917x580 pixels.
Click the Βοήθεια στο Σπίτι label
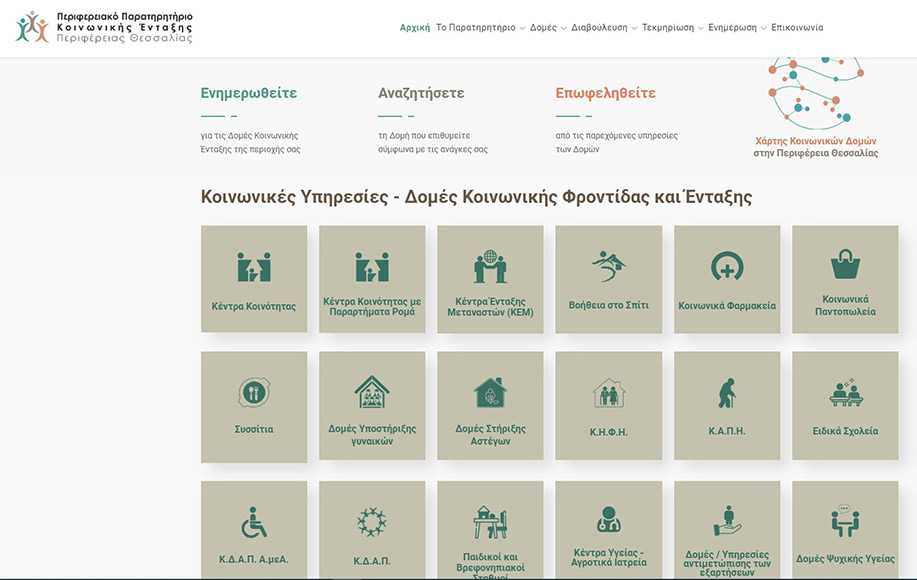click(608, 305)
